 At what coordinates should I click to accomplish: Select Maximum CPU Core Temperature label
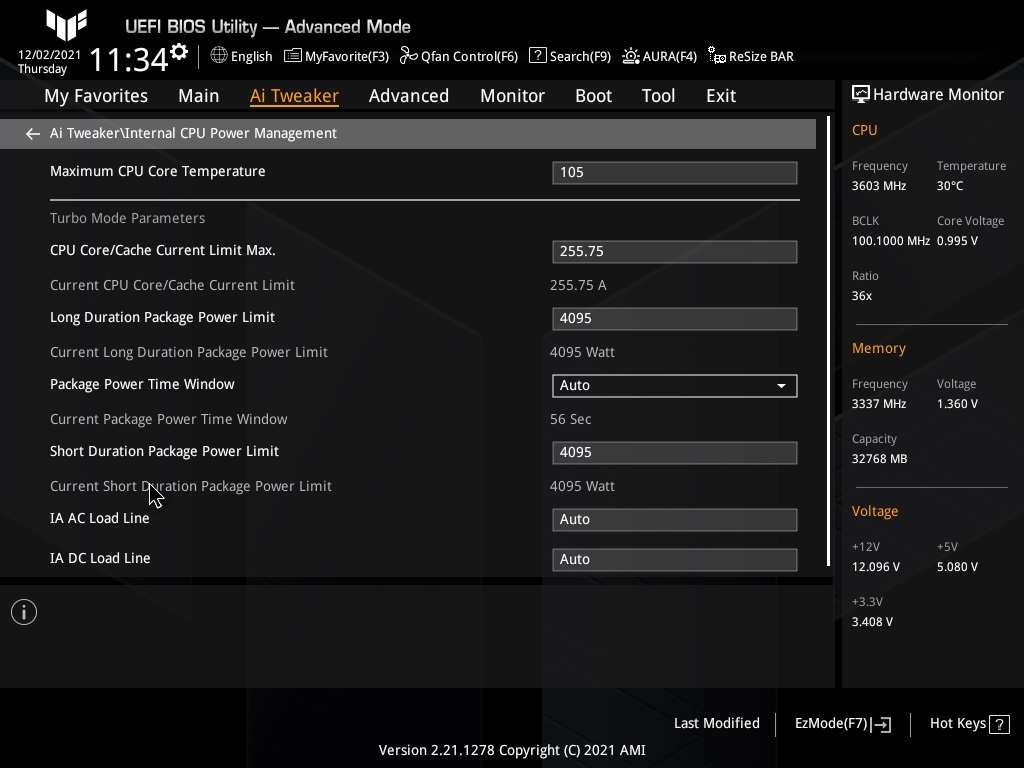tap(157, 171)
